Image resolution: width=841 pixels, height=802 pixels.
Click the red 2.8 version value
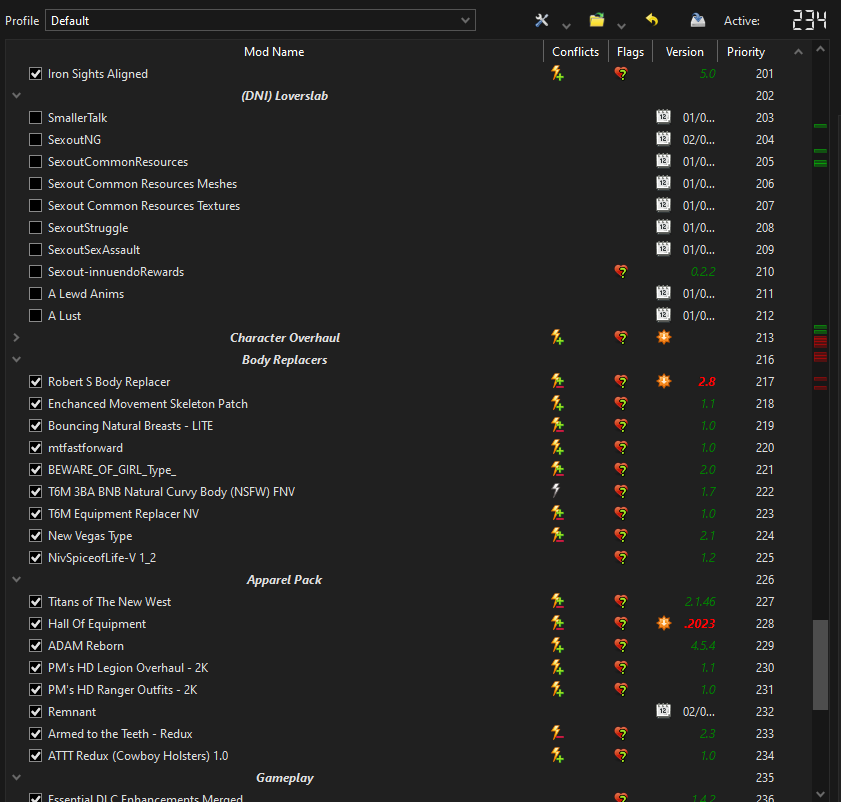pyautogui.click(x=706, y=381)
